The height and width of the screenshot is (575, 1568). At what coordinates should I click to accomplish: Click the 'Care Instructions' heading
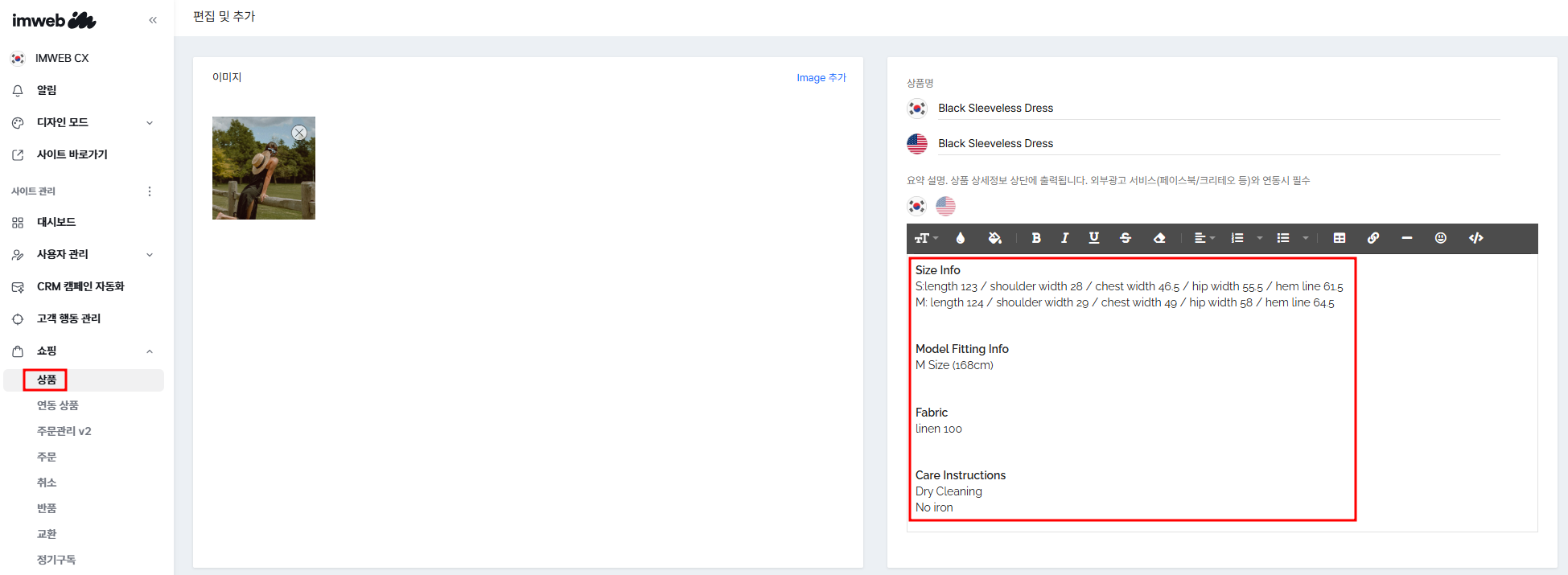(x=961, y=475)
